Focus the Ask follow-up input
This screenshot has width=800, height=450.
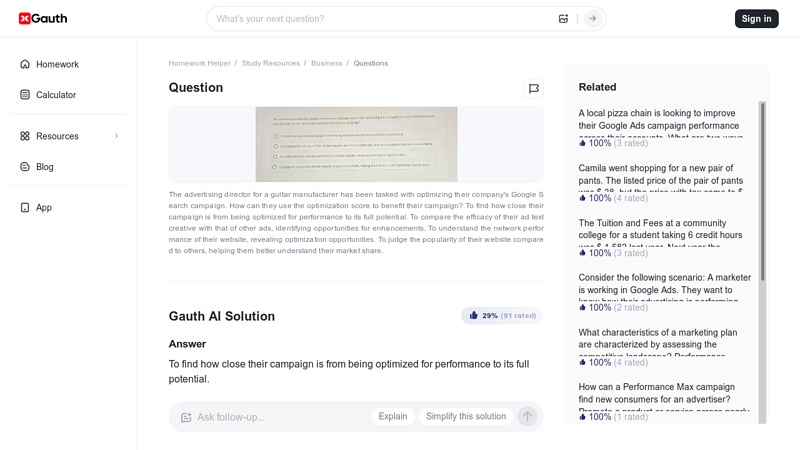click(x=281, y=417)
